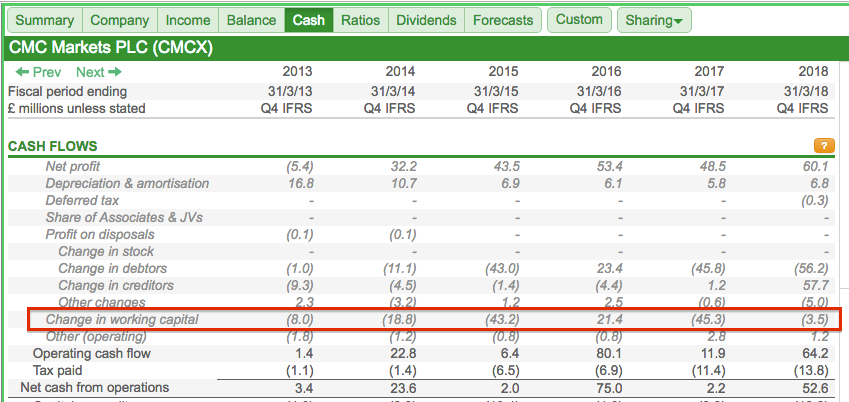Click Depreciation 2013 value 16.8
This screenshot has height=402, width=849.
pos(301,184)
